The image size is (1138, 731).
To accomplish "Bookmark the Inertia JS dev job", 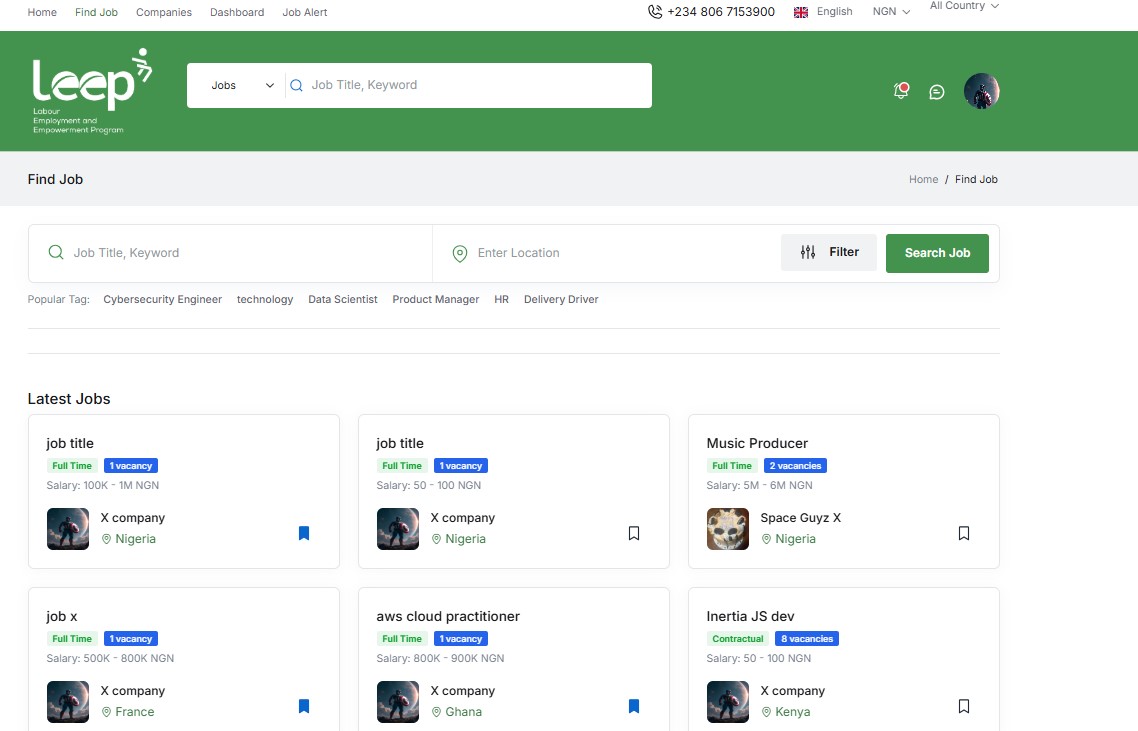I will tap(963, 706).
